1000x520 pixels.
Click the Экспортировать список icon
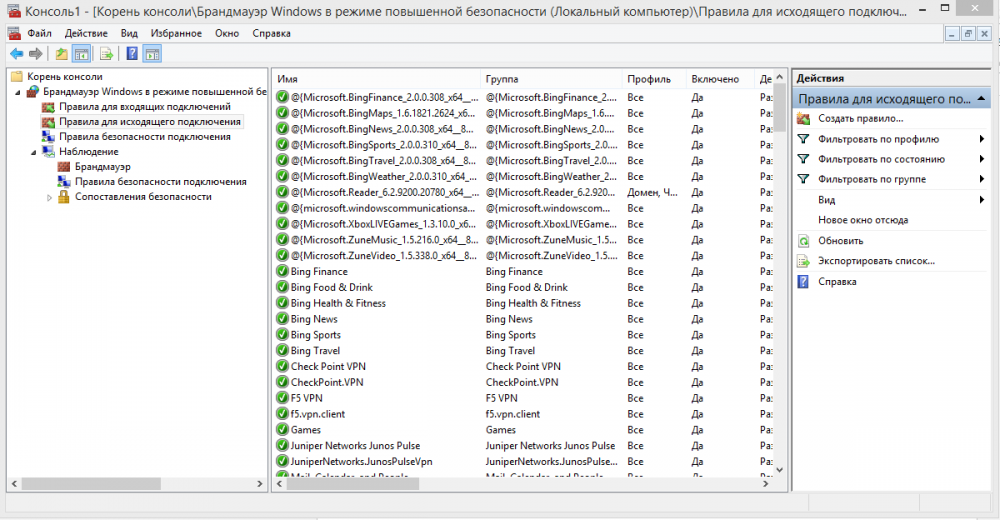[x=804, y=261]
